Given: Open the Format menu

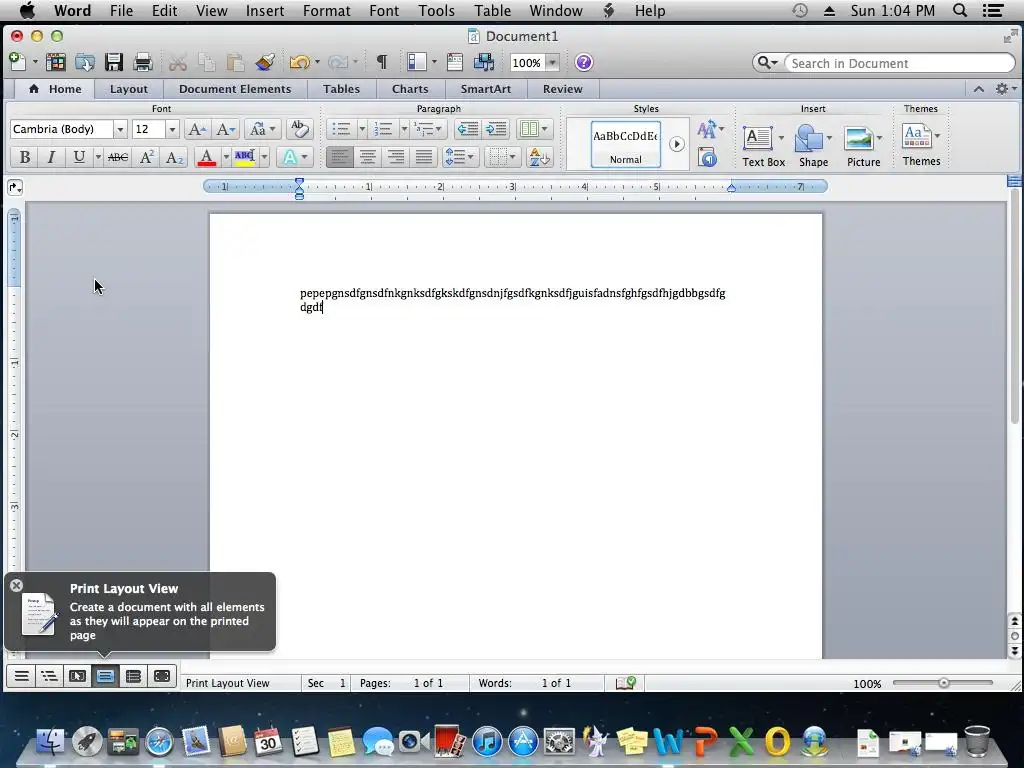Looking at the screenshot, I should (x=327, y=11).
